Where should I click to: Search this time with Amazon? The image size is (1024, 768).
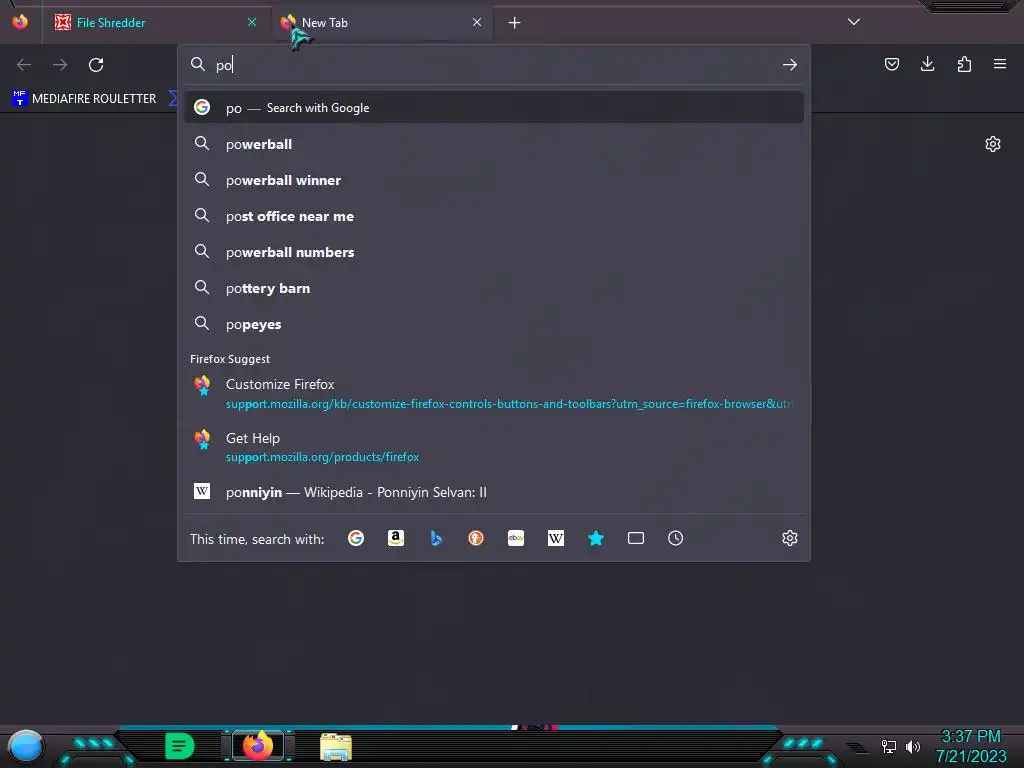[x=396, y=538]
